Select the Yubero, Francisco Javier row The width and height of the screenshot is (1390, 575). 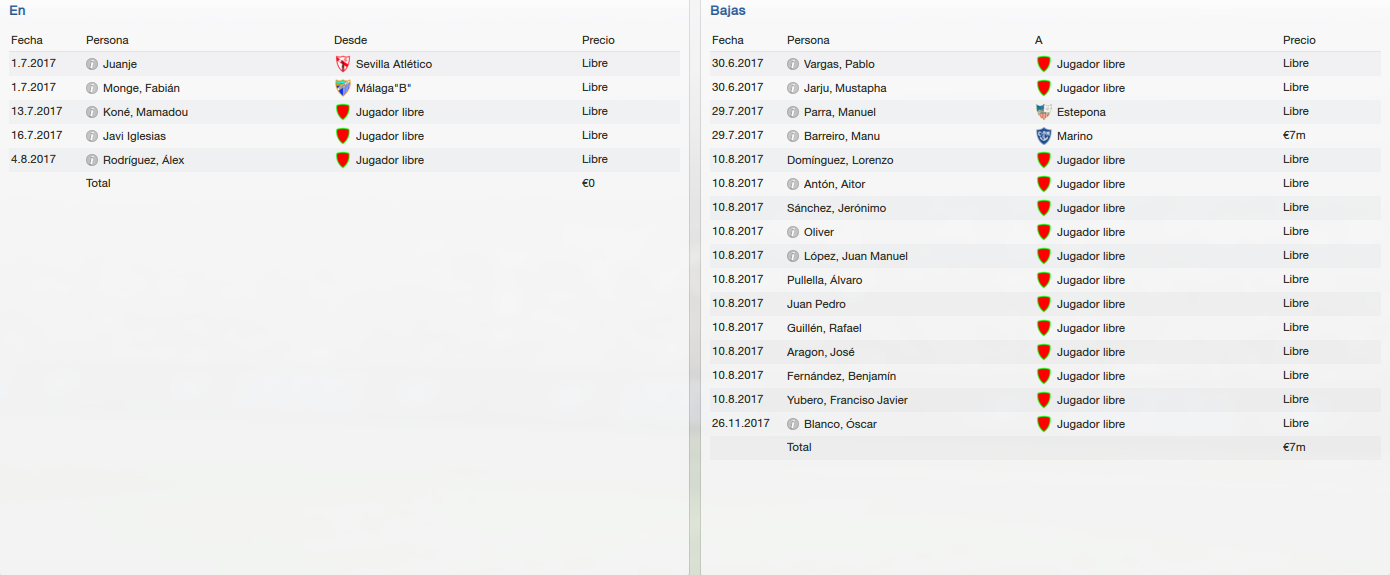pos(847,400)
